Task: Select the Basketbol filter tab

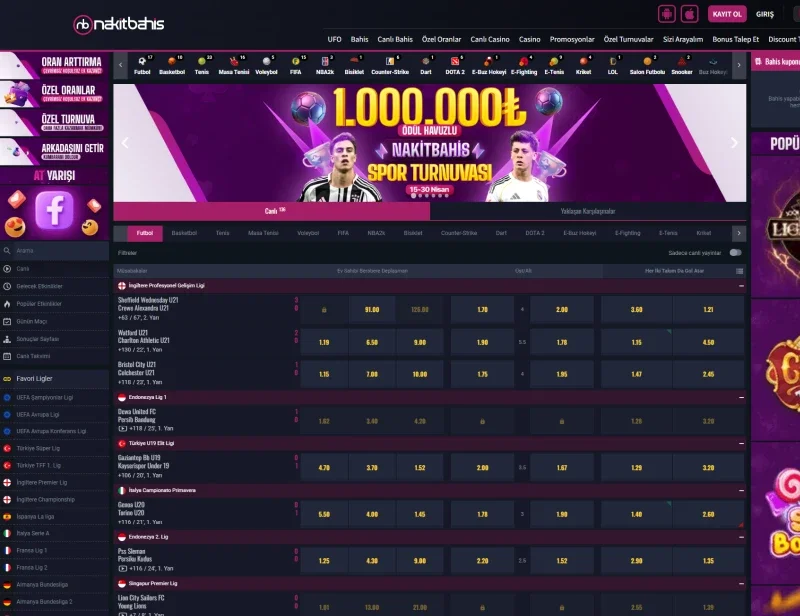Action: (184, 233)
